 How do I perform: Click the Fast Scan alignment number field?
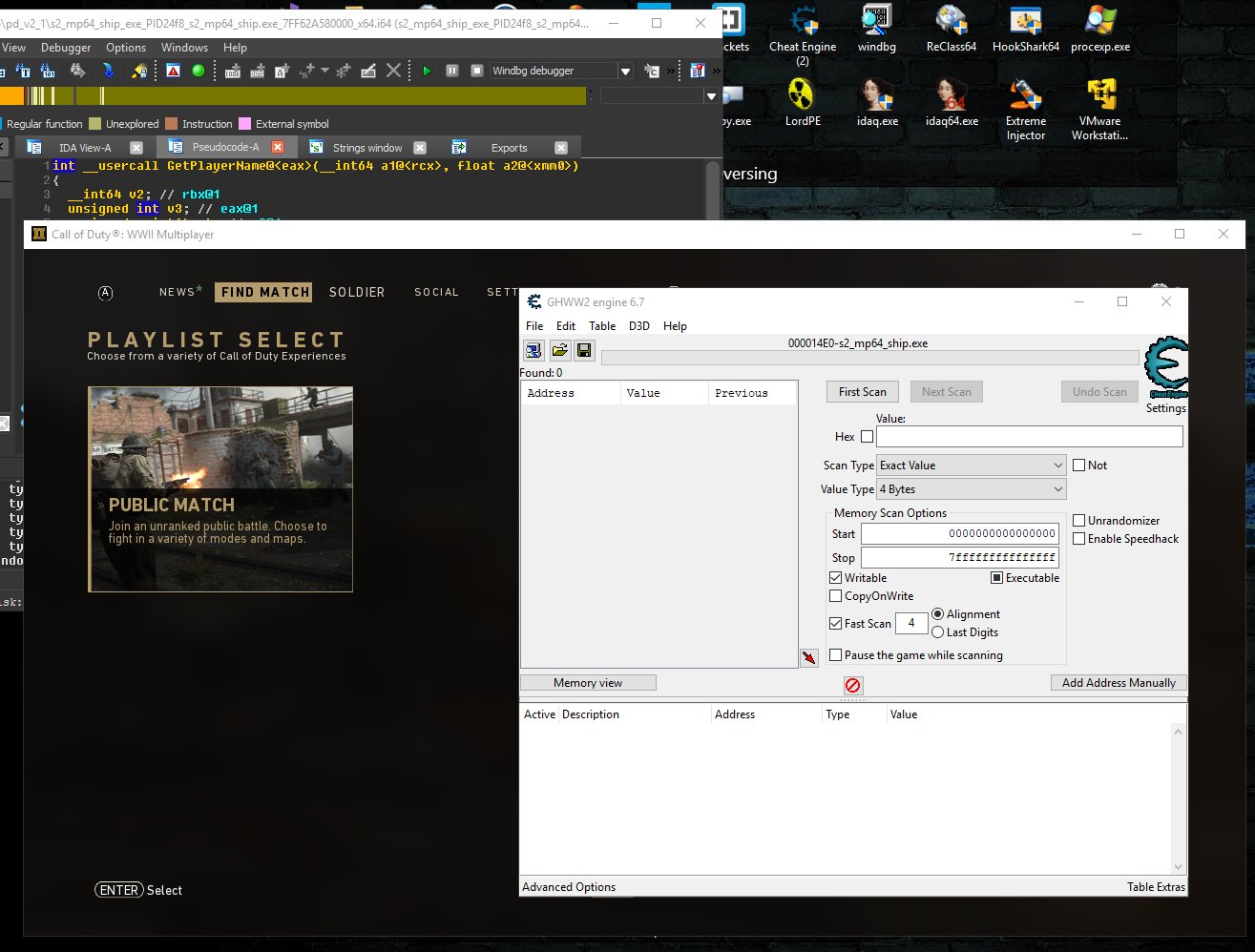point(911,624)
